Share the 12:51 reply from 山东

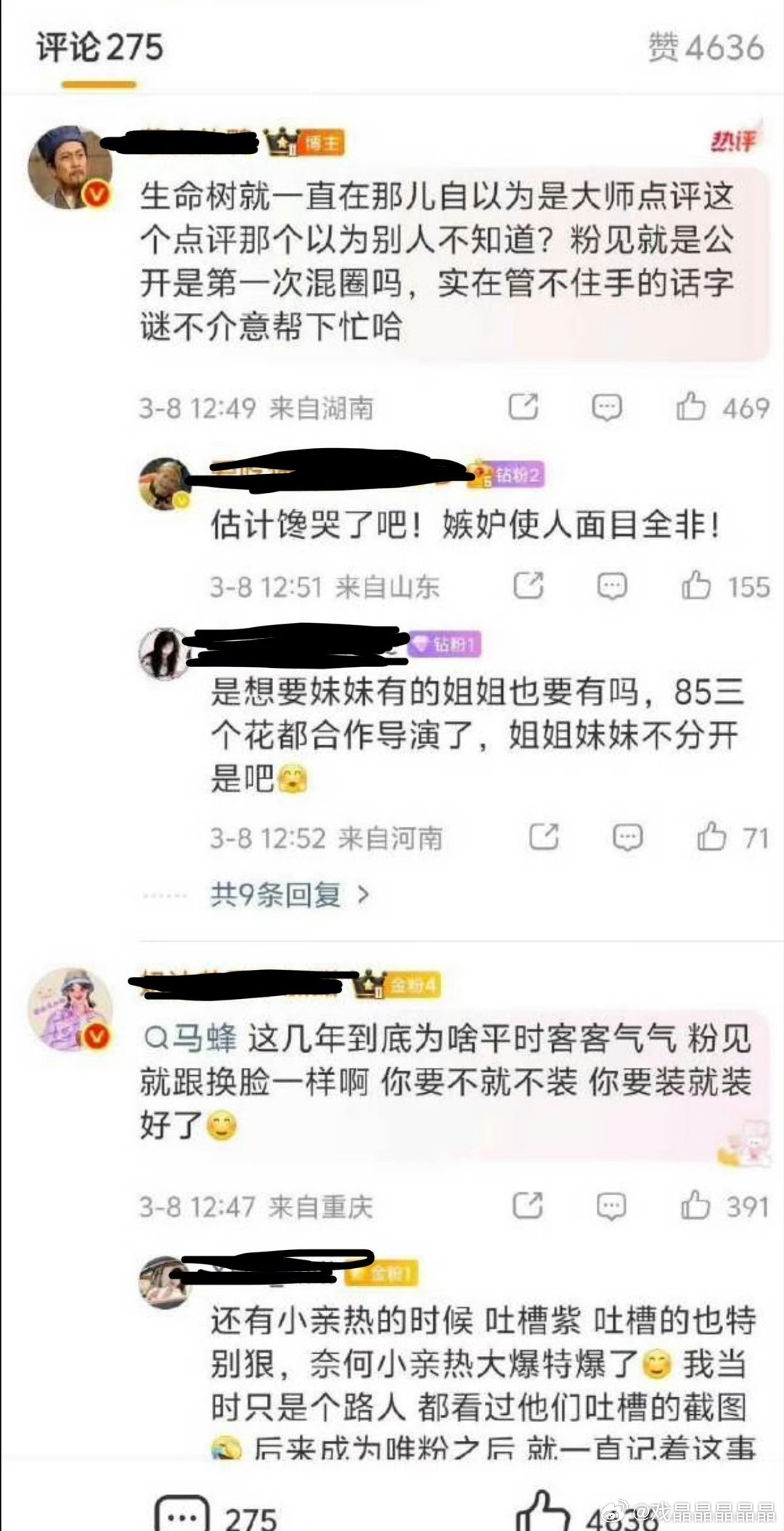[x=528, y=585]
